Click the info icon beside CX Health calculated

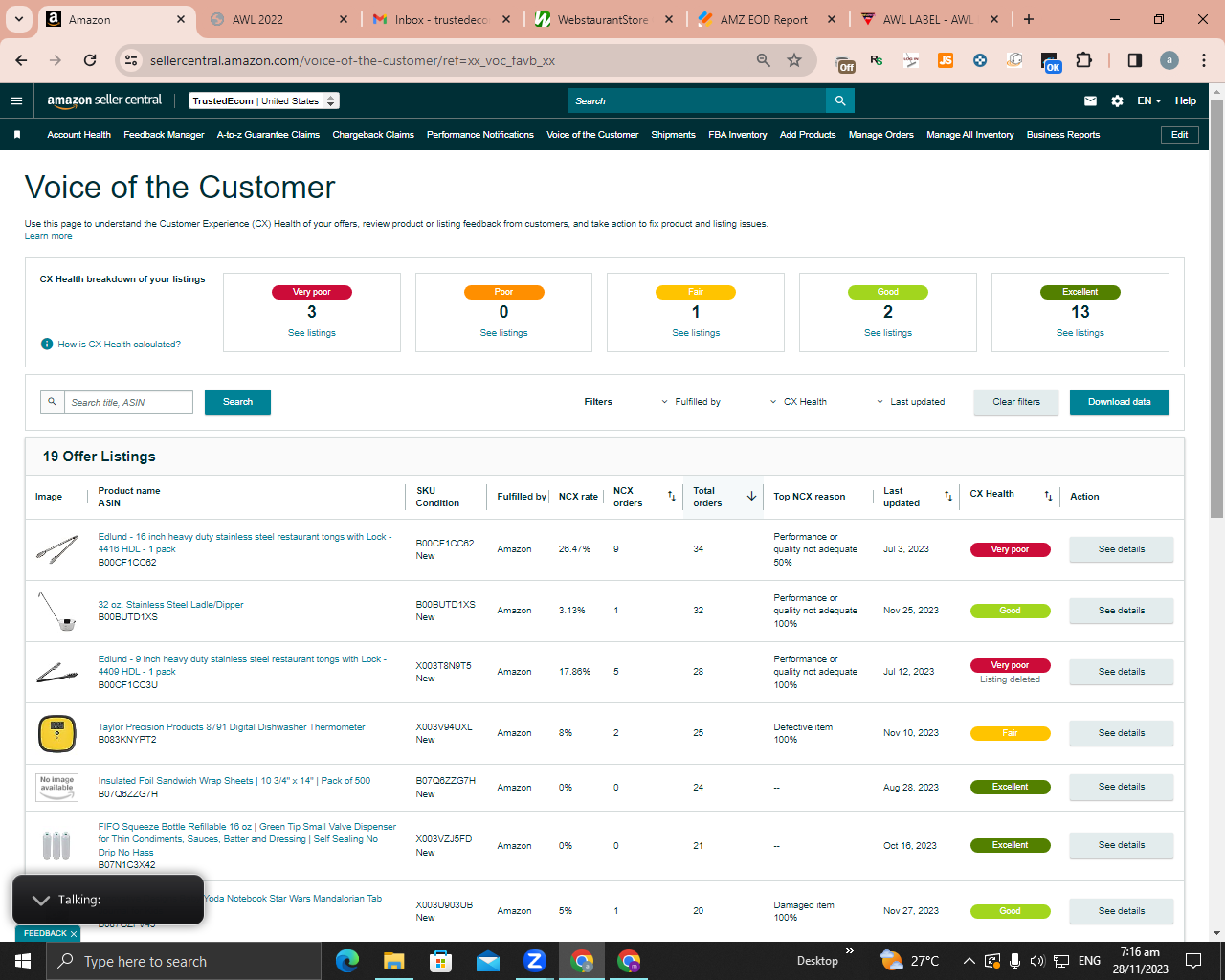pyautogui.click(x=47, y=345)
